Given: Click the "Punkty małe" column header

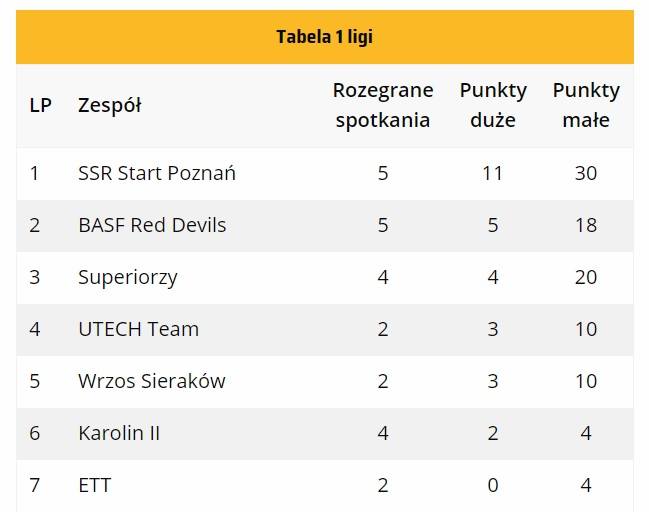Looking at the screenshot, I should tap(586, 105).
